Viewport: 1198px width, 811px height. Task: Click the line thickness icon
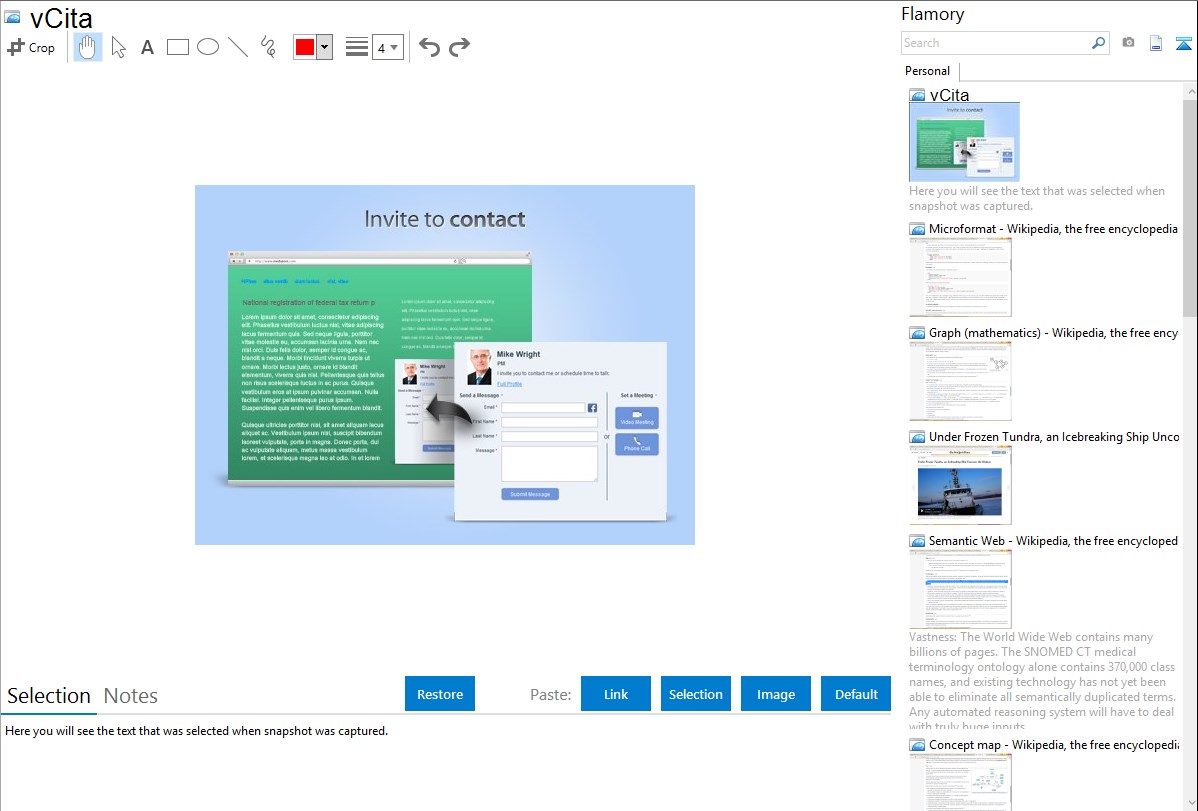[x=357, y=47]
